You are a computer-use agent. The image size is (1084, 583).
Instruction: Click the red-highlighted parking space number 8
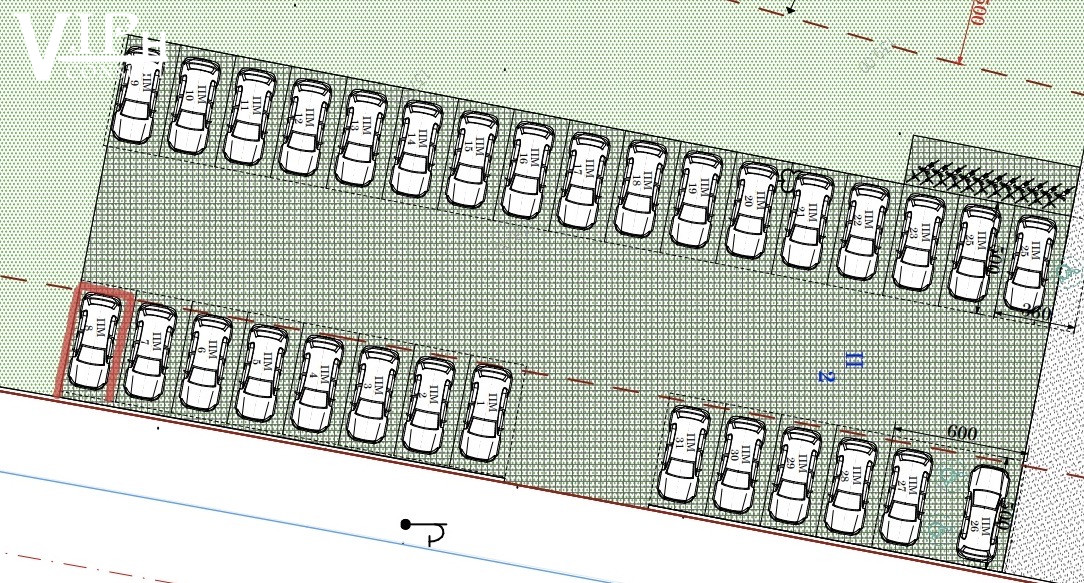pos(95,342)
